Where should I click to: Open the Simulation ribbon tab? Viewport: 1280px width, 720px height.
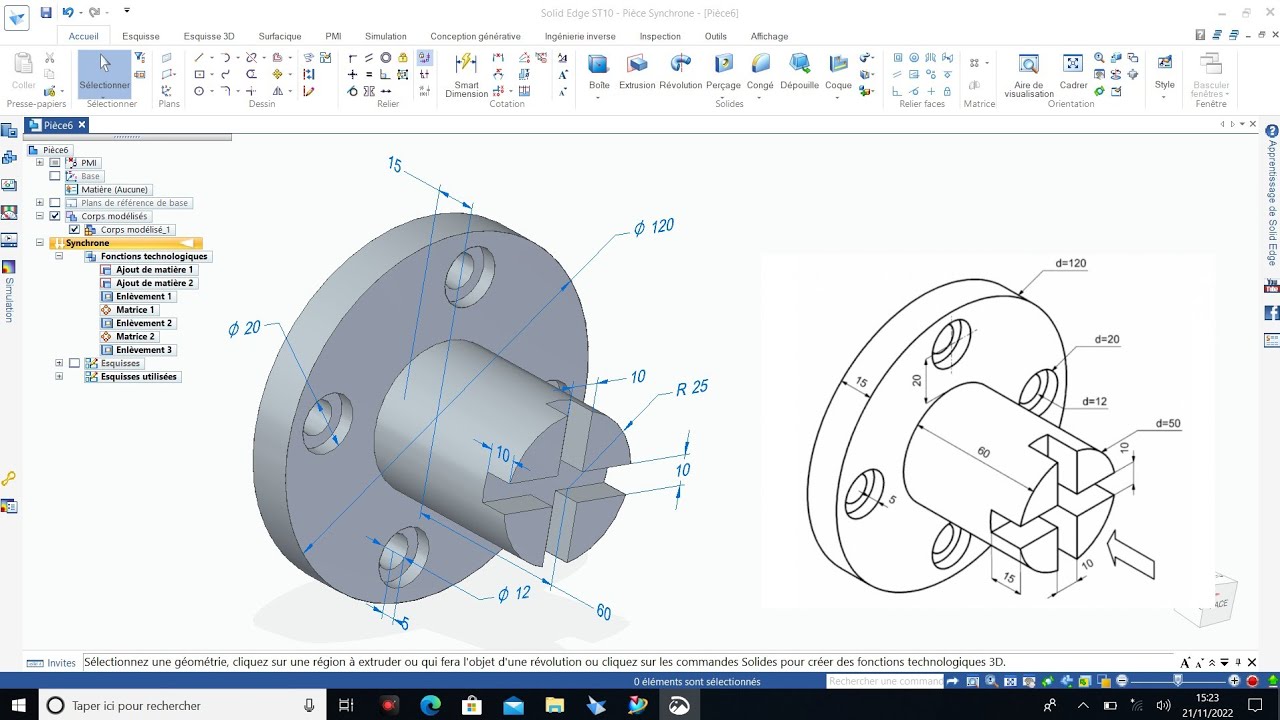386,36
